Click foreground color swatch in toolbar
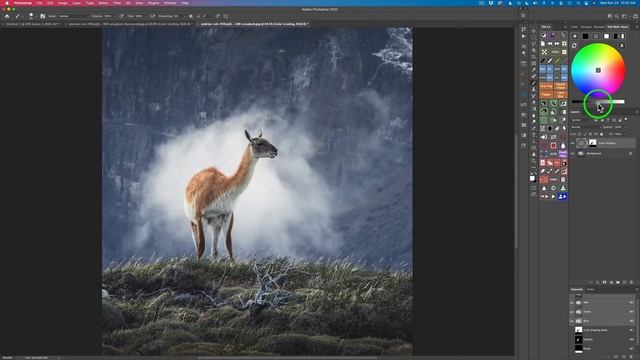This screenshot has height=360, width=640. tap(532, 178)
